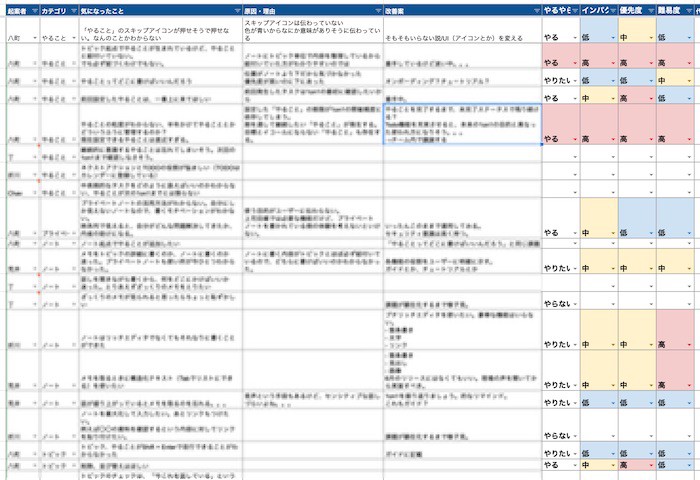The image size is (700, 480).
Task: Open the インパクト dropdown showing 低 in the スキップアイコン row
Action: tap(613, 38)
